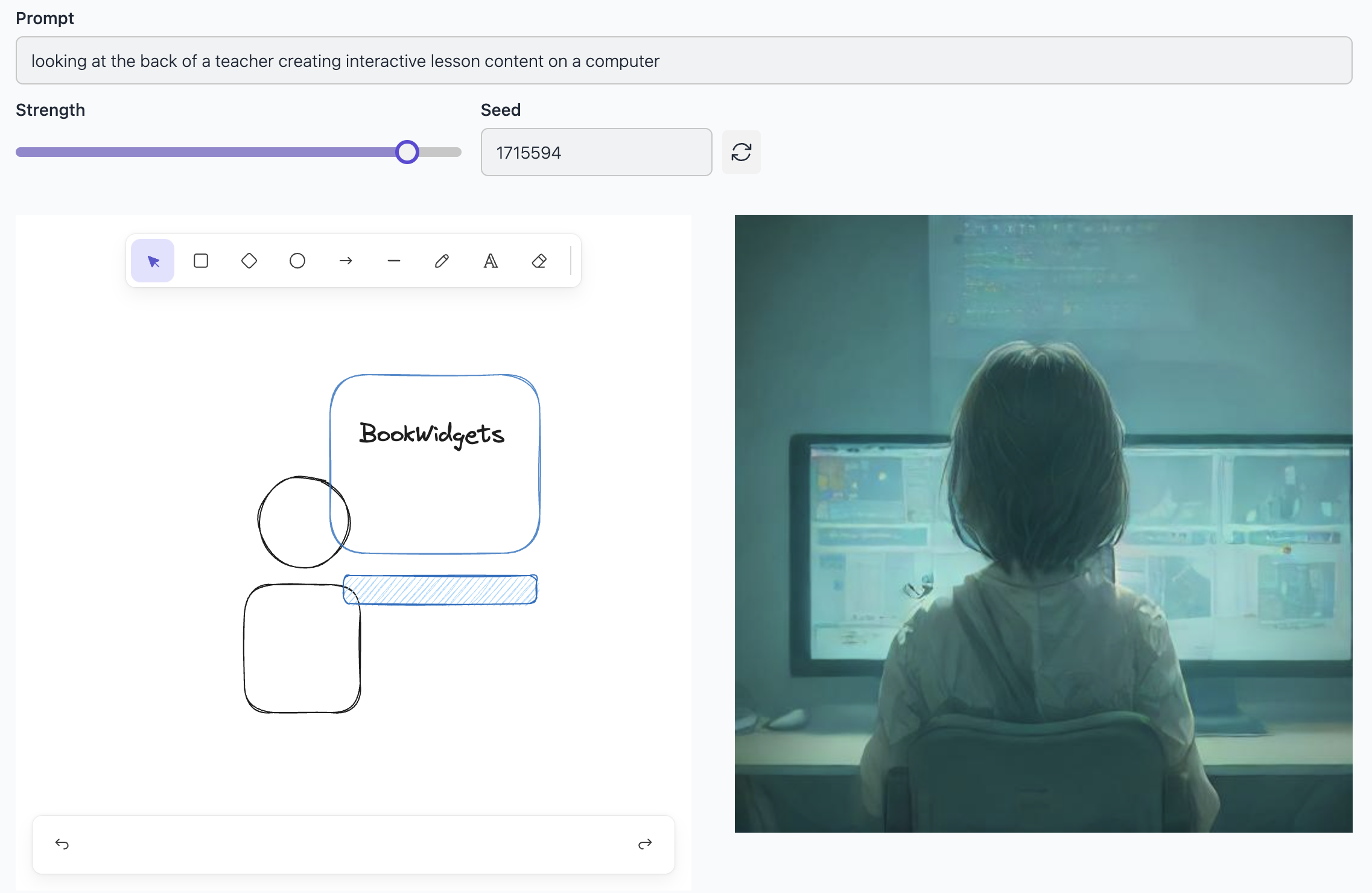
Task: Select the selection arrow tool
Action: [153, 261]
